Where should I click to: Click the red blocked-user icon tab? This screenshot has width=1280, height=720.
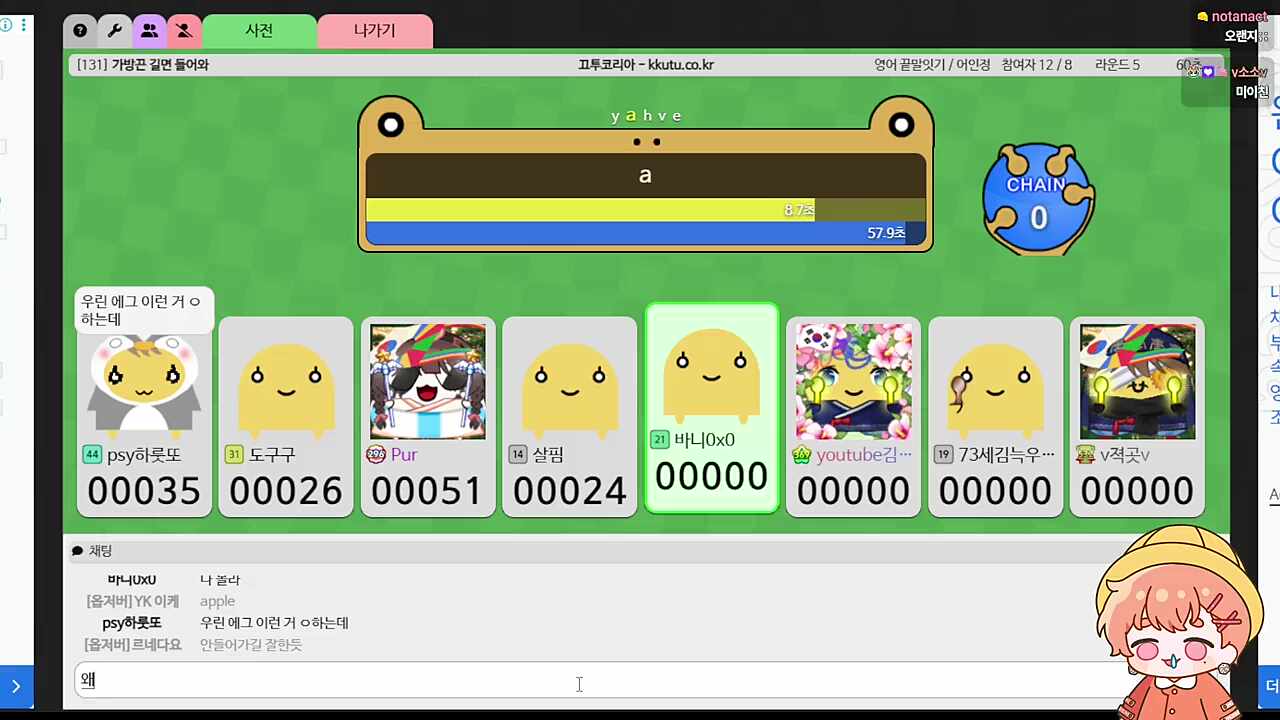pos(184,31)
